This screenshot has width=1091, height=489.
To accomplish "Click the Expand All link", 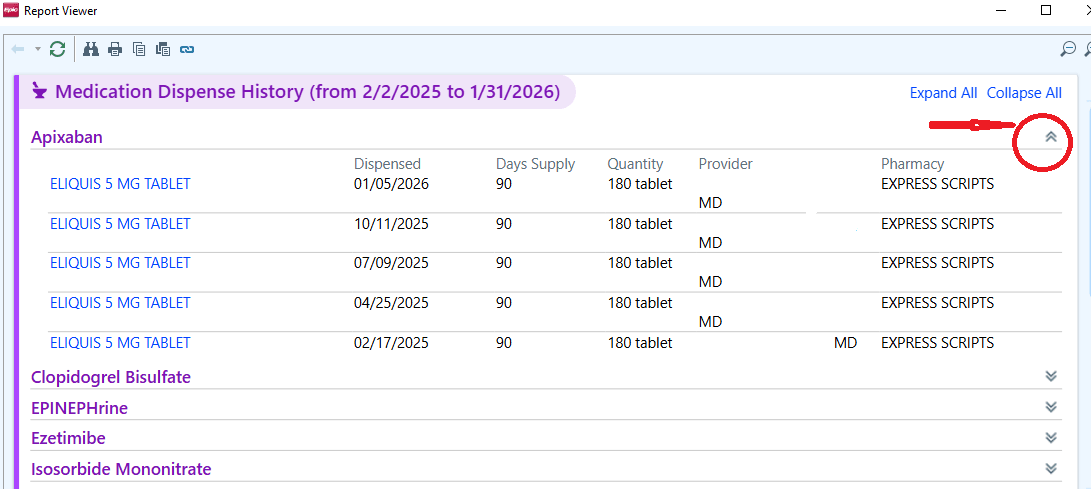I will pos(943,93).
